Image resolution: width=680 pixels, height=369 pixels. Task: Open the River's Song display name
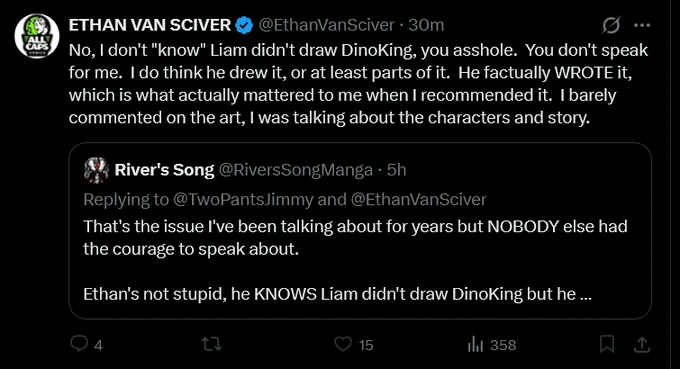coord(164,170)
